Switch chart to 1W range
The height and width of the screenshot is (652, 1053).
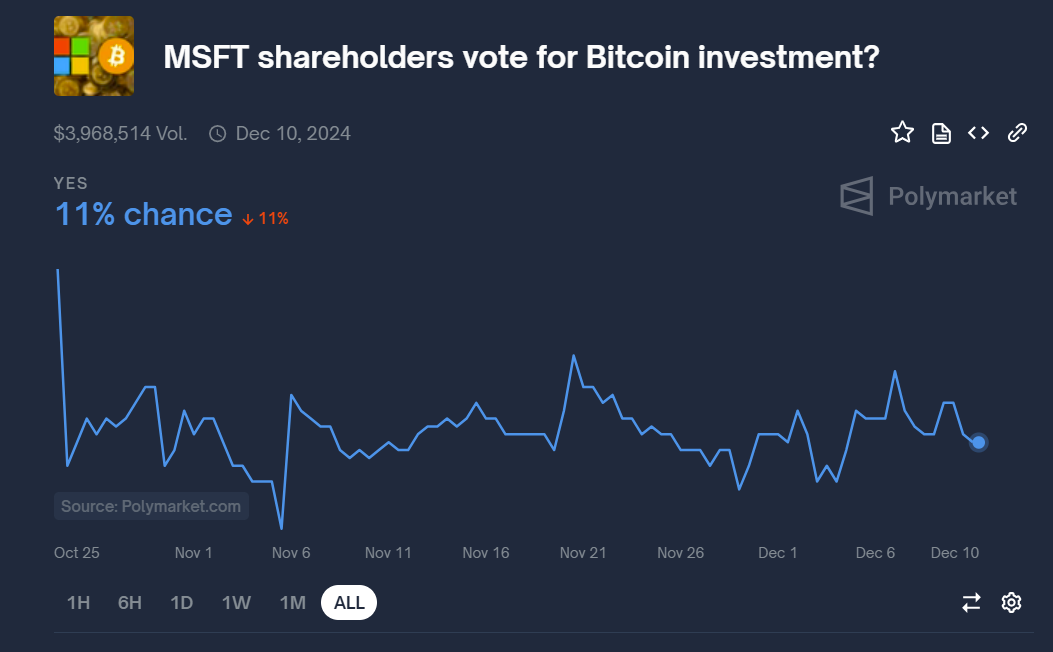[236, 603]
